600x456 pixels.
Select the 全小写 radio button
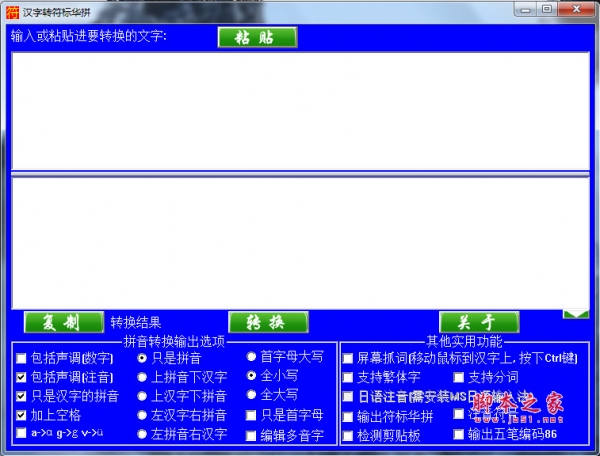click(x=251, y=376)
